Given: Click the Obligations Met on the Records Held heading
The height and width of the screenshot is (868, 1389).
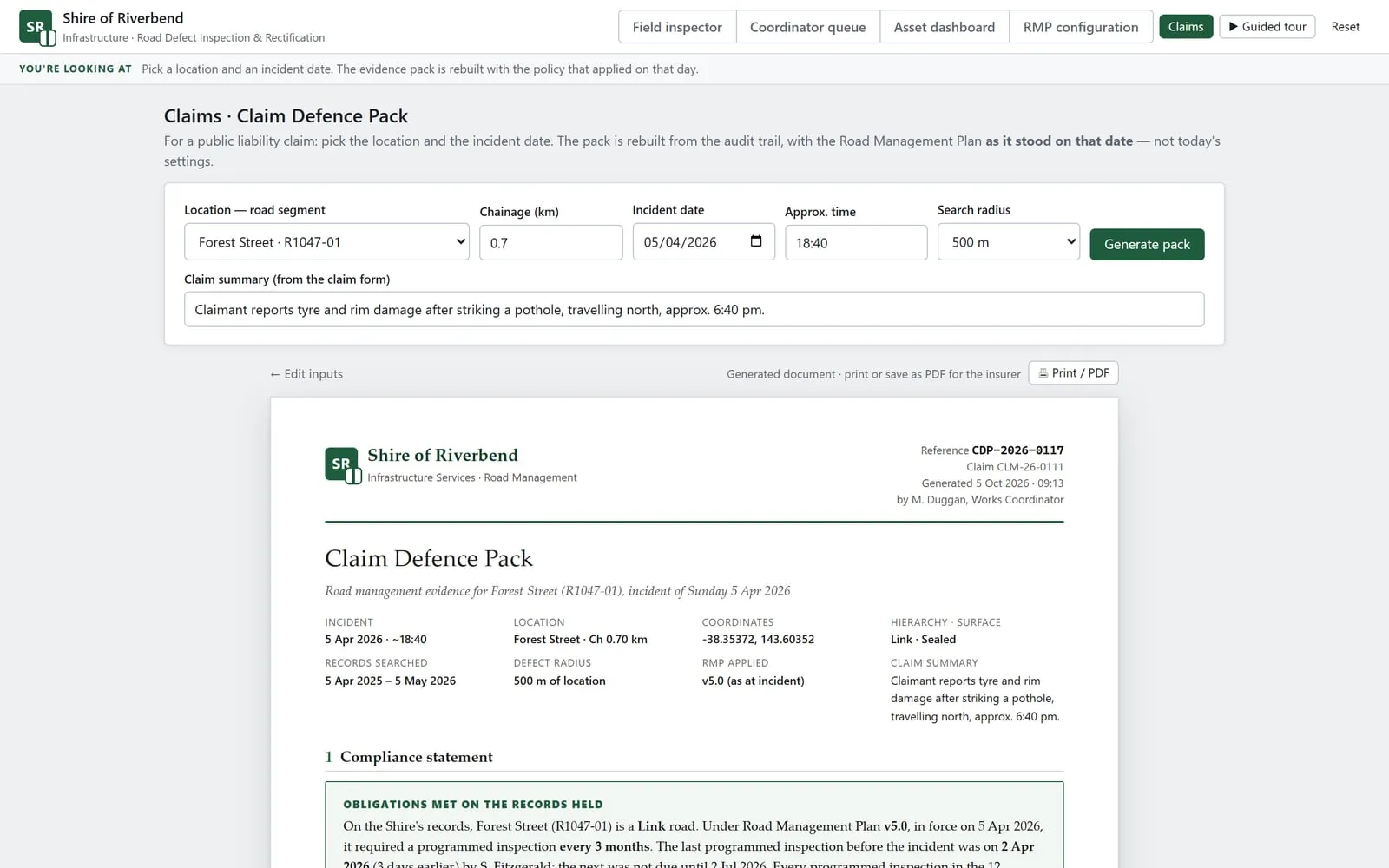Looking at the screenshot, I should [x=473, y=805].
